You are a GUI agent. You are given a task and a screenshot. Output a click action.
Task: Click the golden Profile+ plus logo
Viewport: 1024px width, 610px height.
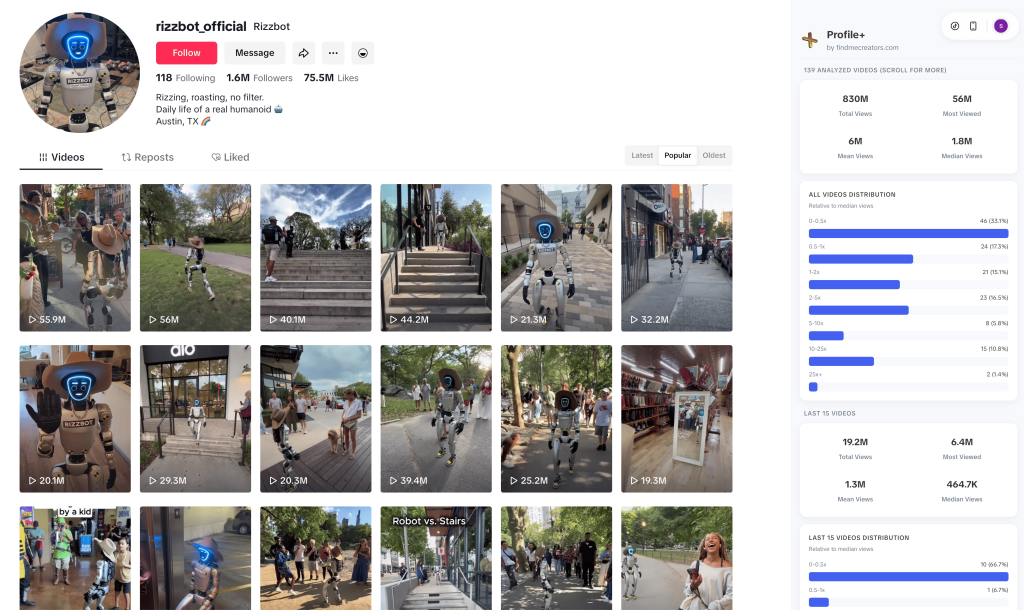pos(810,40)
